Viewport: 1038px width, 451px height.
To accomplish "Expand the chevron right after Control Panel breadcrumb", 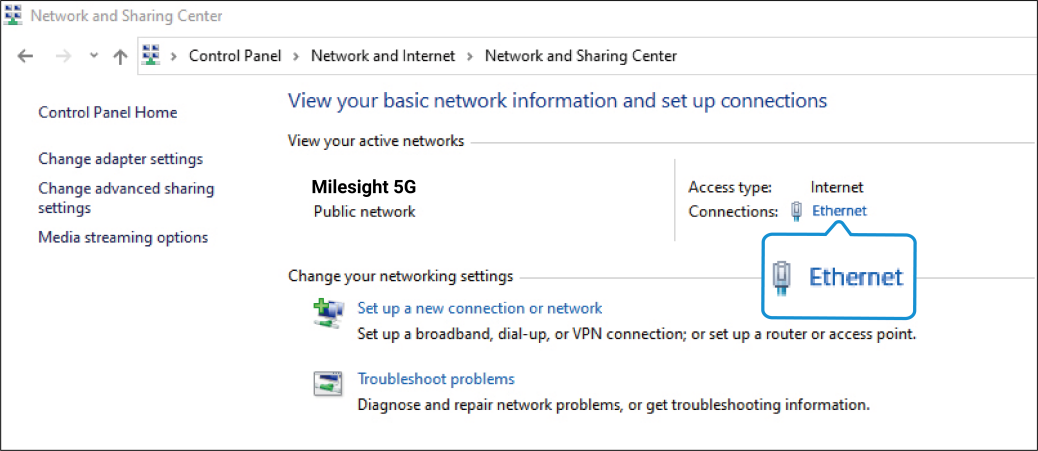I will point(297,57).
